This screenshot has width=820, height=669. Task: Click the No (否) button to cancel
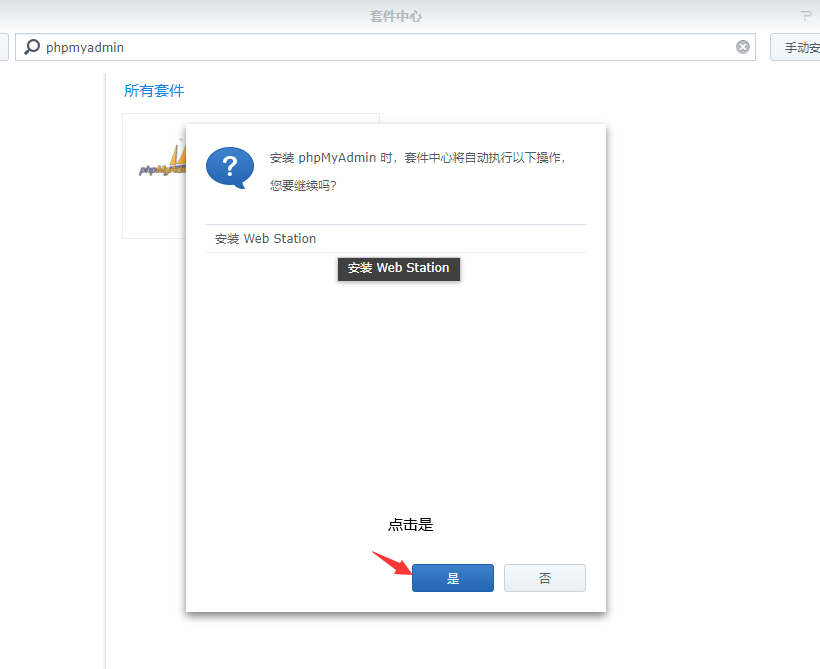tap(544, 577)
